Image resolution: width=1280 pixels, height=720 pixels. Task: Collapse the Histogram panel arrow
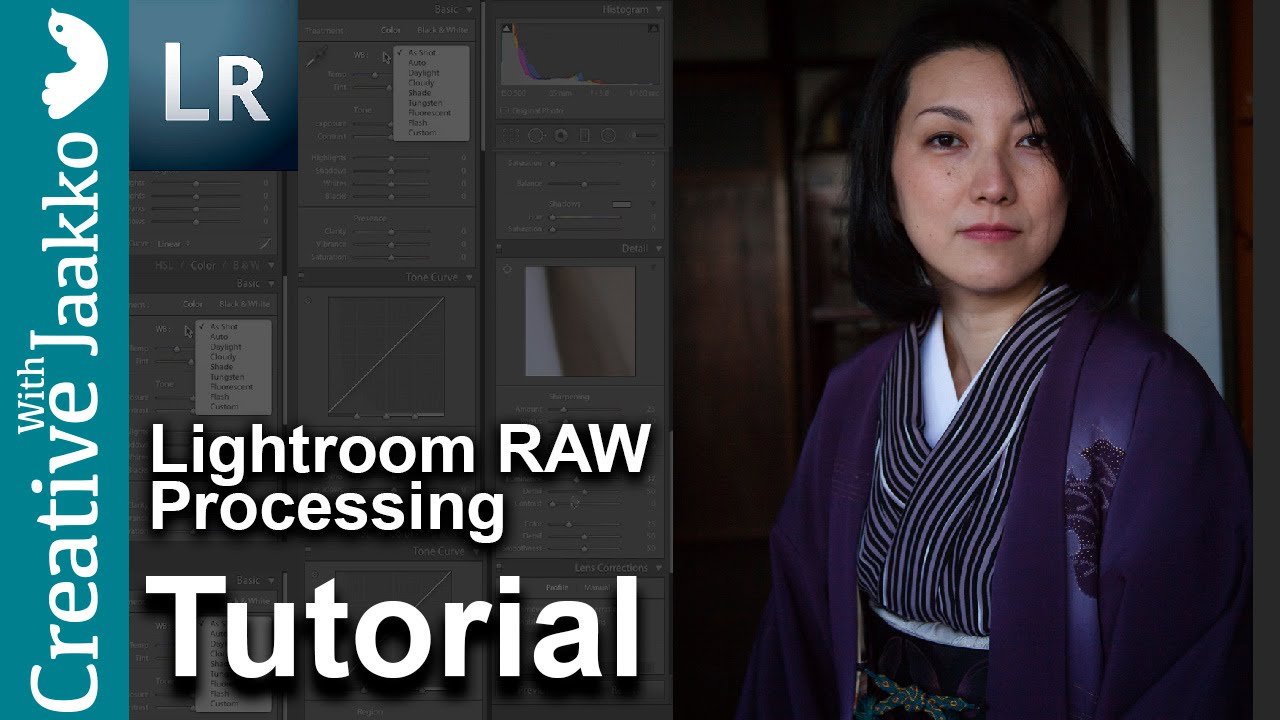(658, 9)
